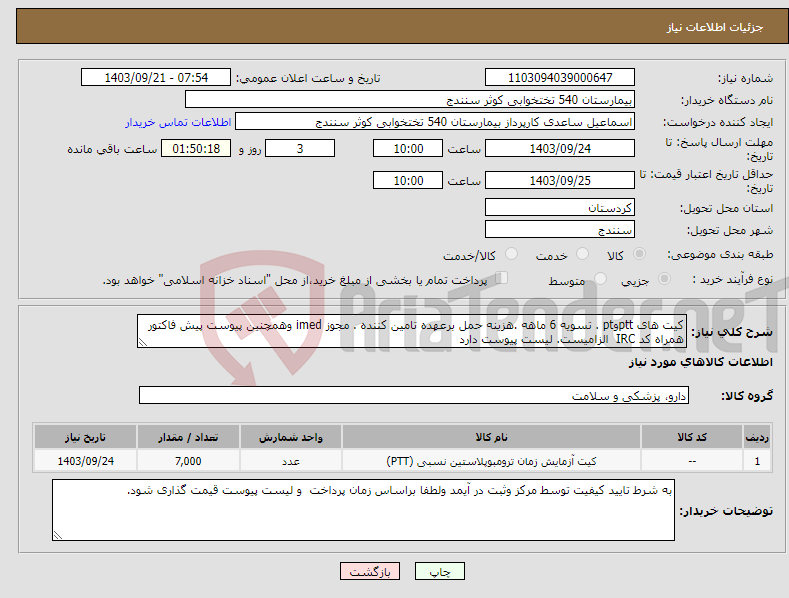Viewport: 789px width, 598px height.
Task: Click the resize handle of description textarea
Action: (x=143, y=342)
